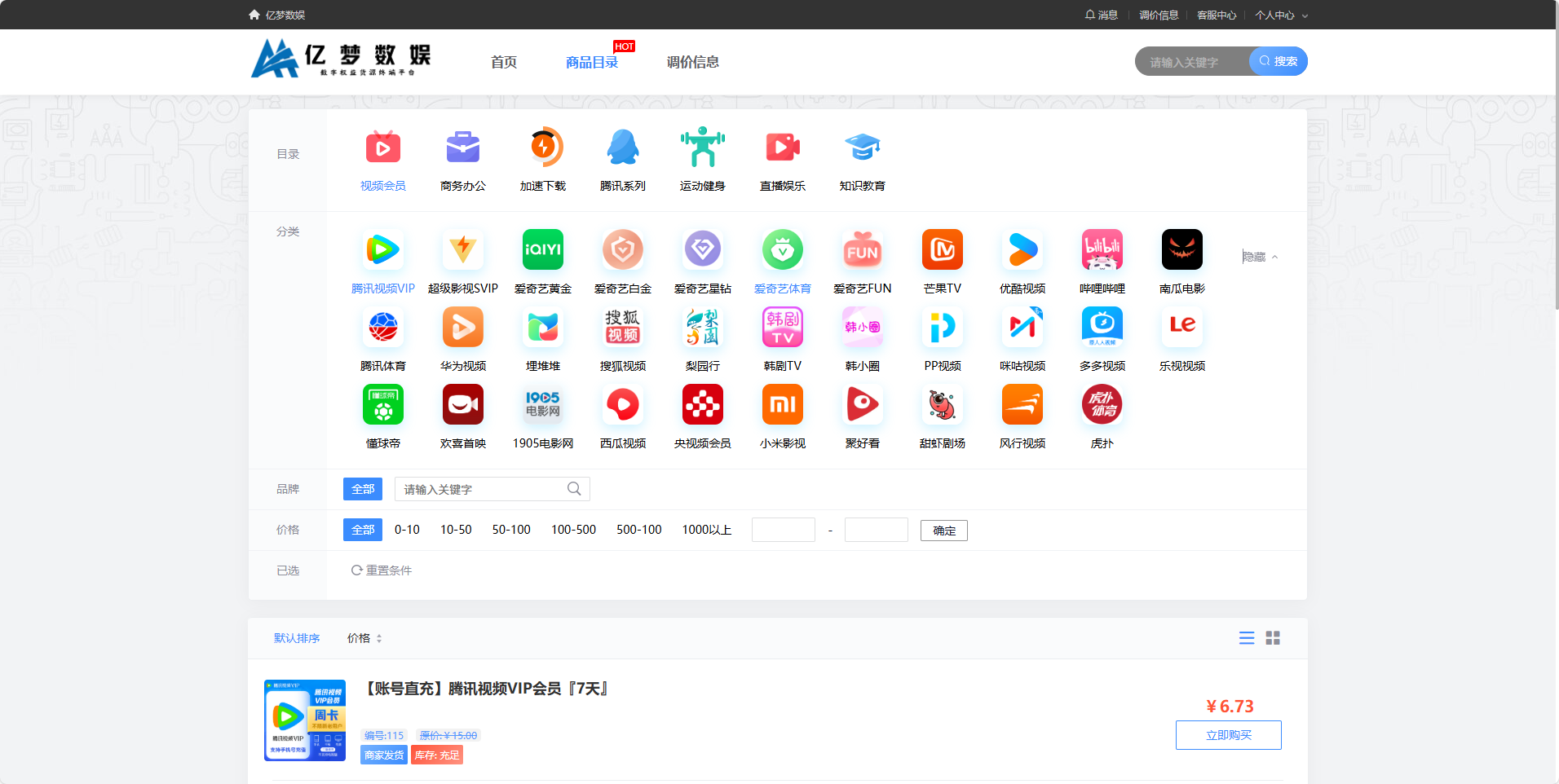Pick the 韩剧TV icon

(783, 328)
